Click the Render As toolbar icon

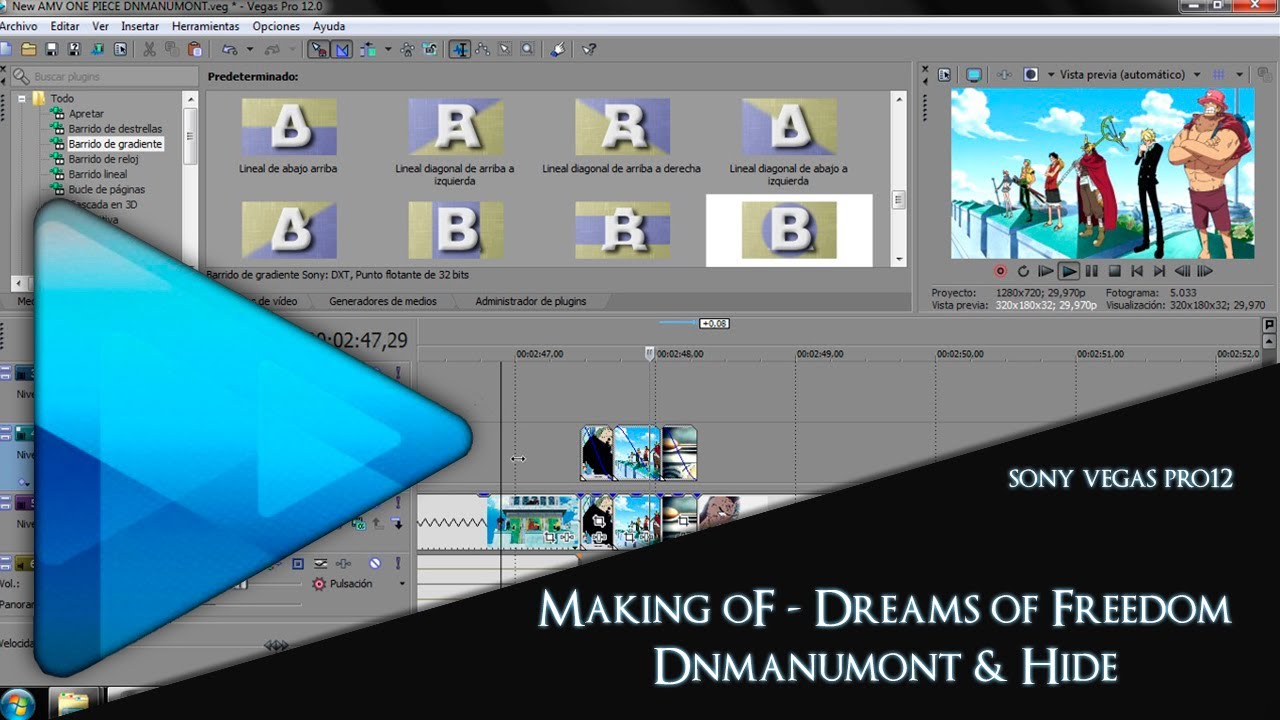click(98, 48)
